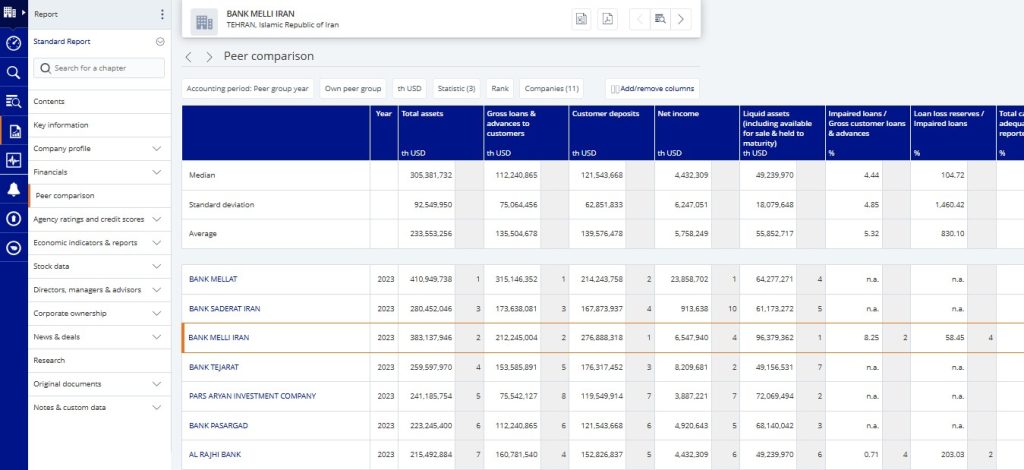Expand Economic indicators & reports
This screenshot has height=470, width=1024.
point(157,243)
